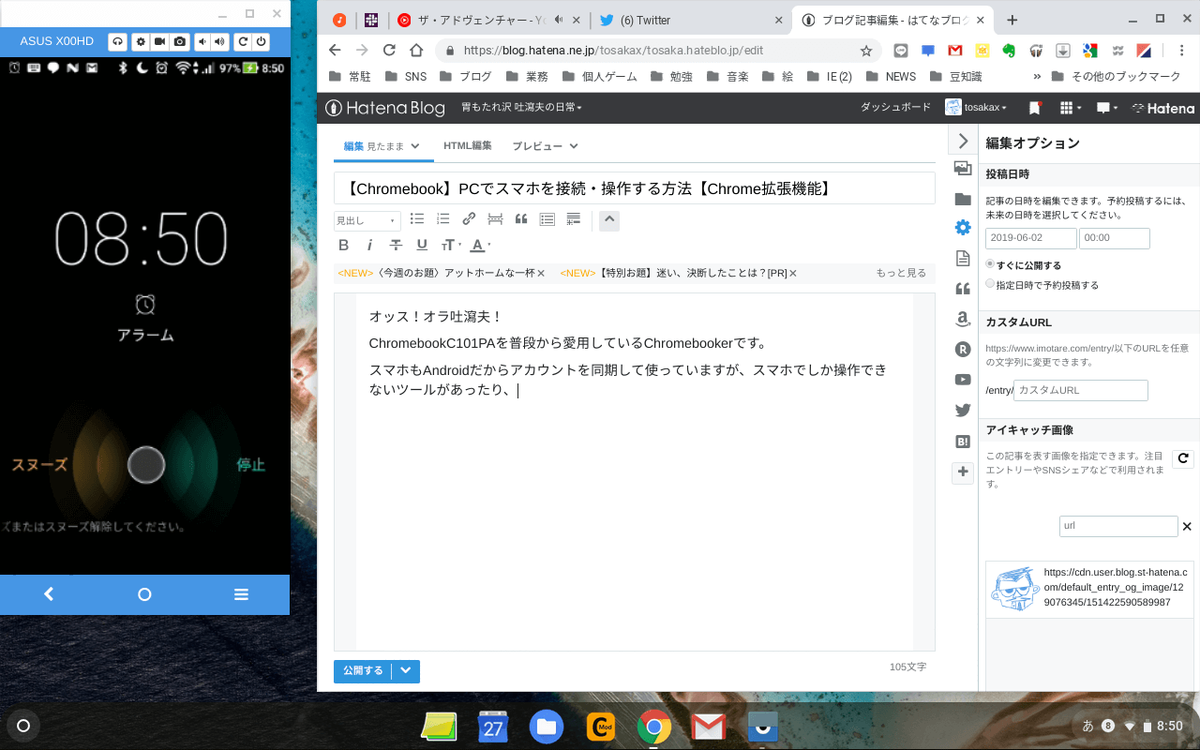This screenshot has height=750, width=1200.
Task: Toggle bold text formatting
Action: [x=344, y=245]
